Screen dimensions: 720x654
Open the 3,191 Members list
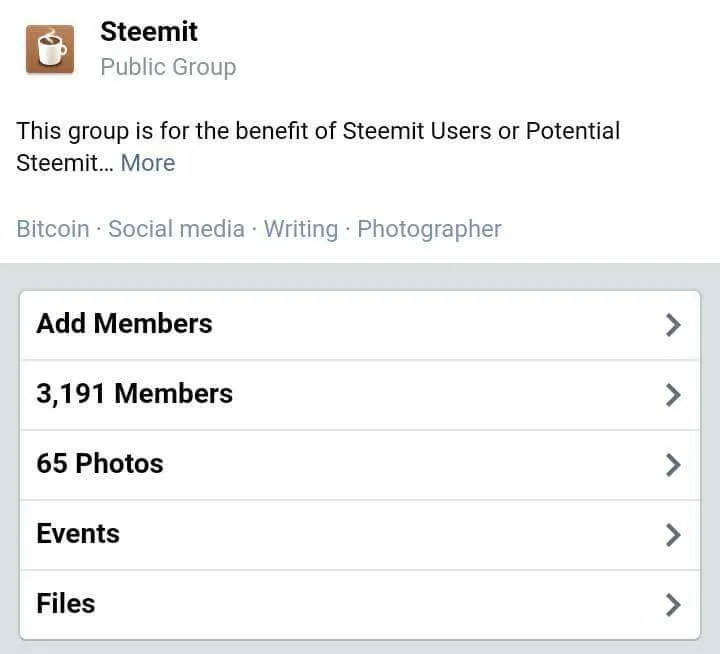[x=360, y=395]
